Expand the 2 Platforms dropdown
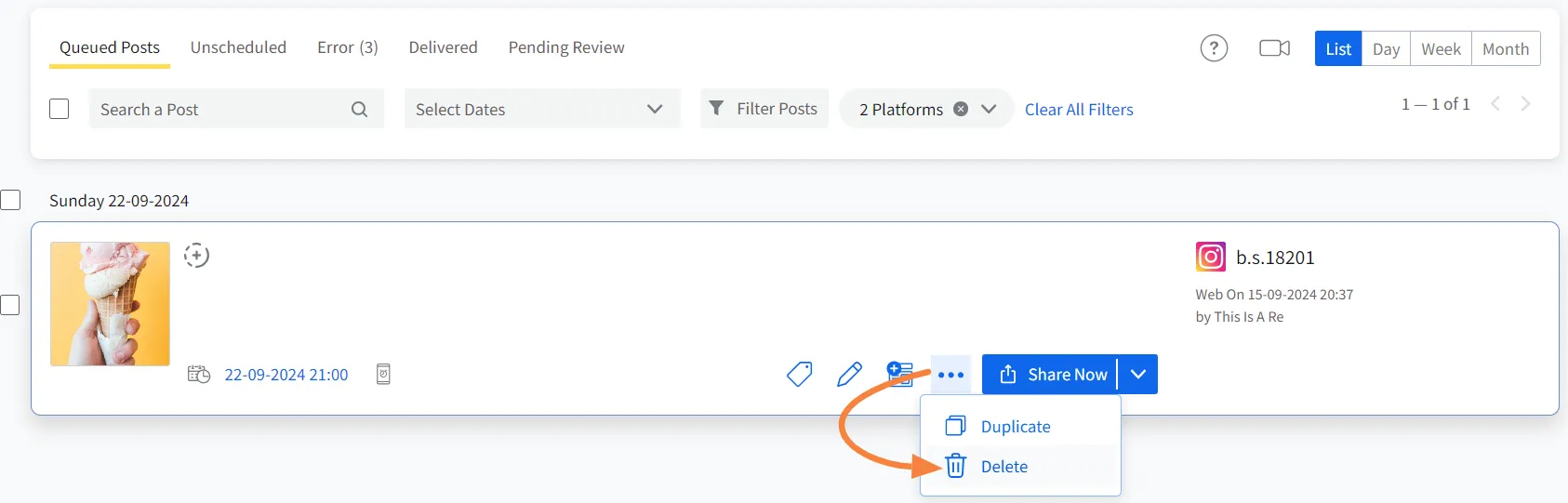The height and width of the screenshot is (503, 1568). tap(989, 109)
